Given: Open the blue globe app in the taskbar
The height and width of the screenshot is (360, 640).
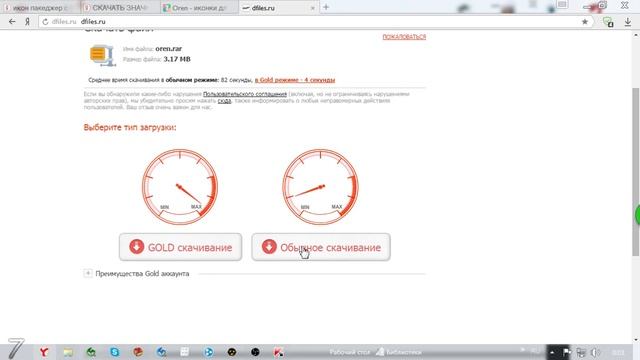Looking at the screenshot, I should point(162,352).
